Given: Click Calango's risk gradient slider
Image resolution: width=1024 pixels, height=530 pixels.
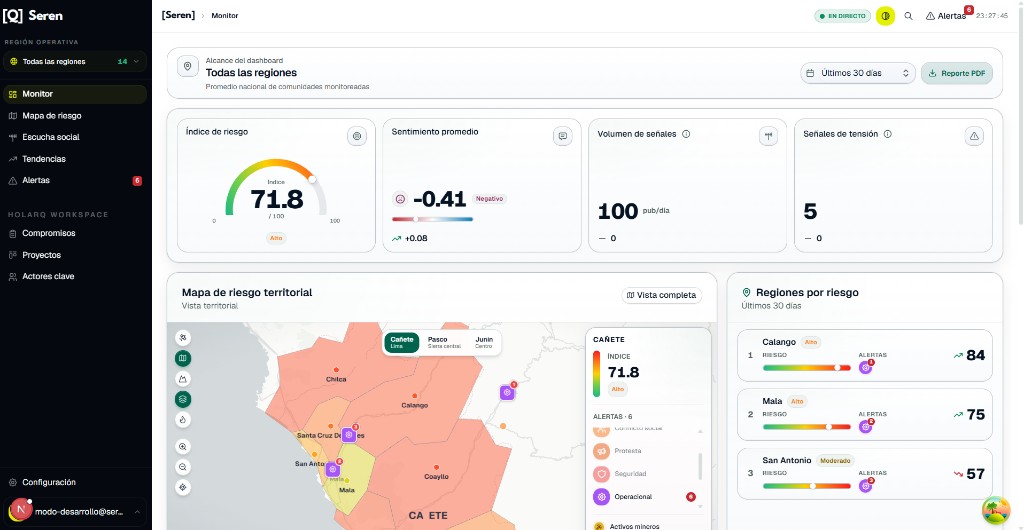Looking at the screenshot, I should [x=807, y=367].
